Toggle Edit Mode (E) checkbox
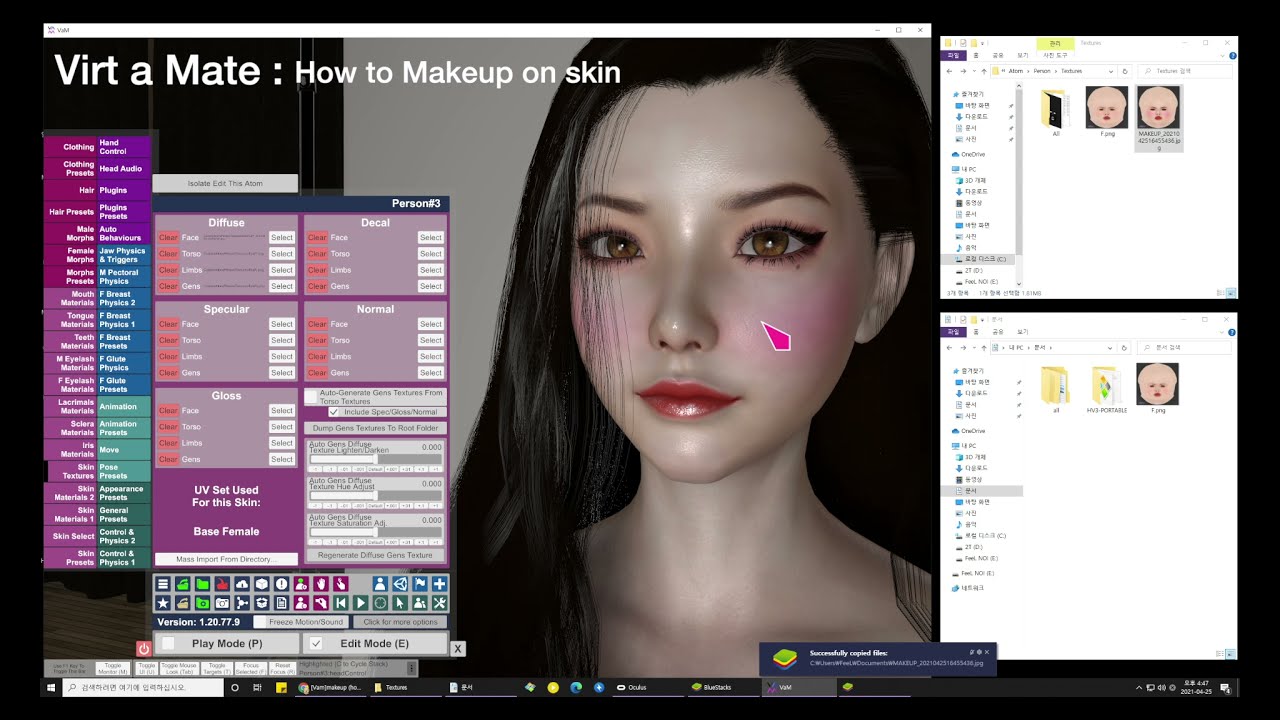 316,643
